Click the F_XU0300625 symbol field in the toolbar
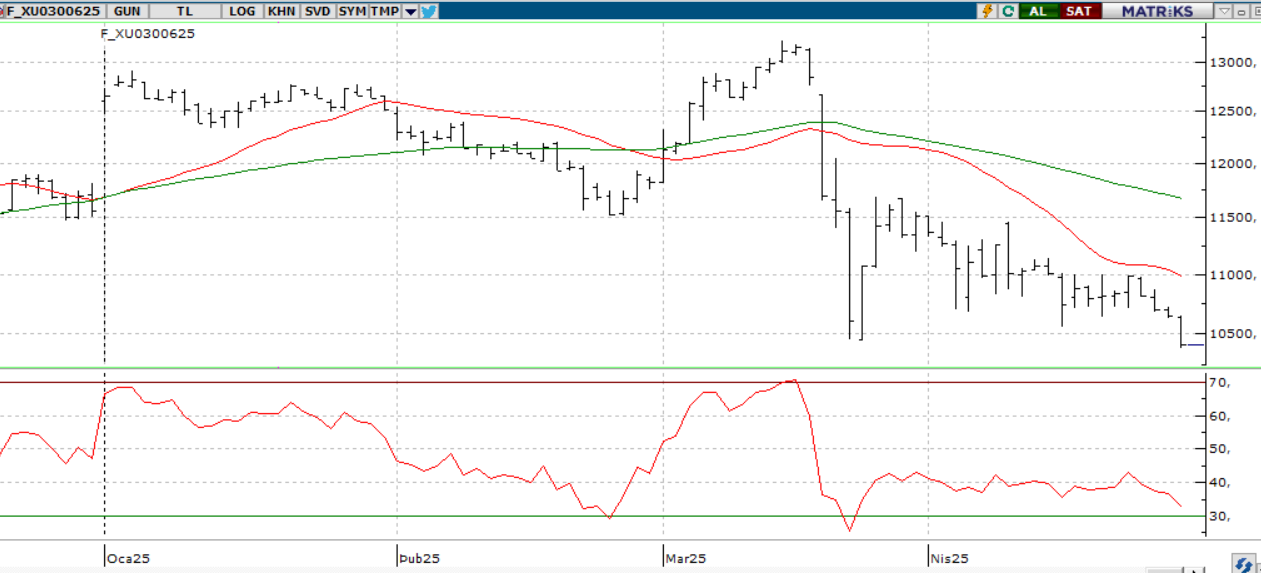 [x=54, y=11]
